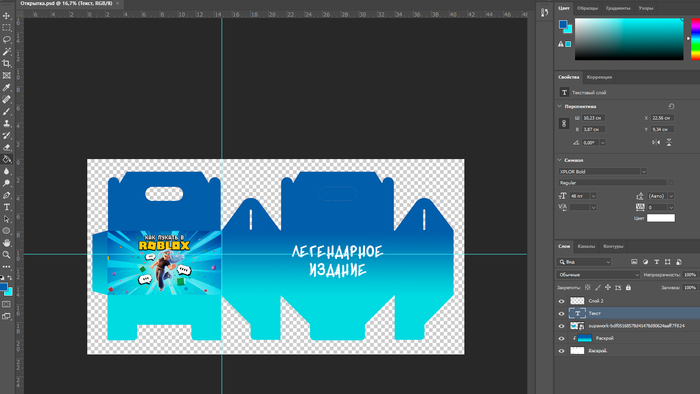Click the lock all layer icon

coord(628,288)
